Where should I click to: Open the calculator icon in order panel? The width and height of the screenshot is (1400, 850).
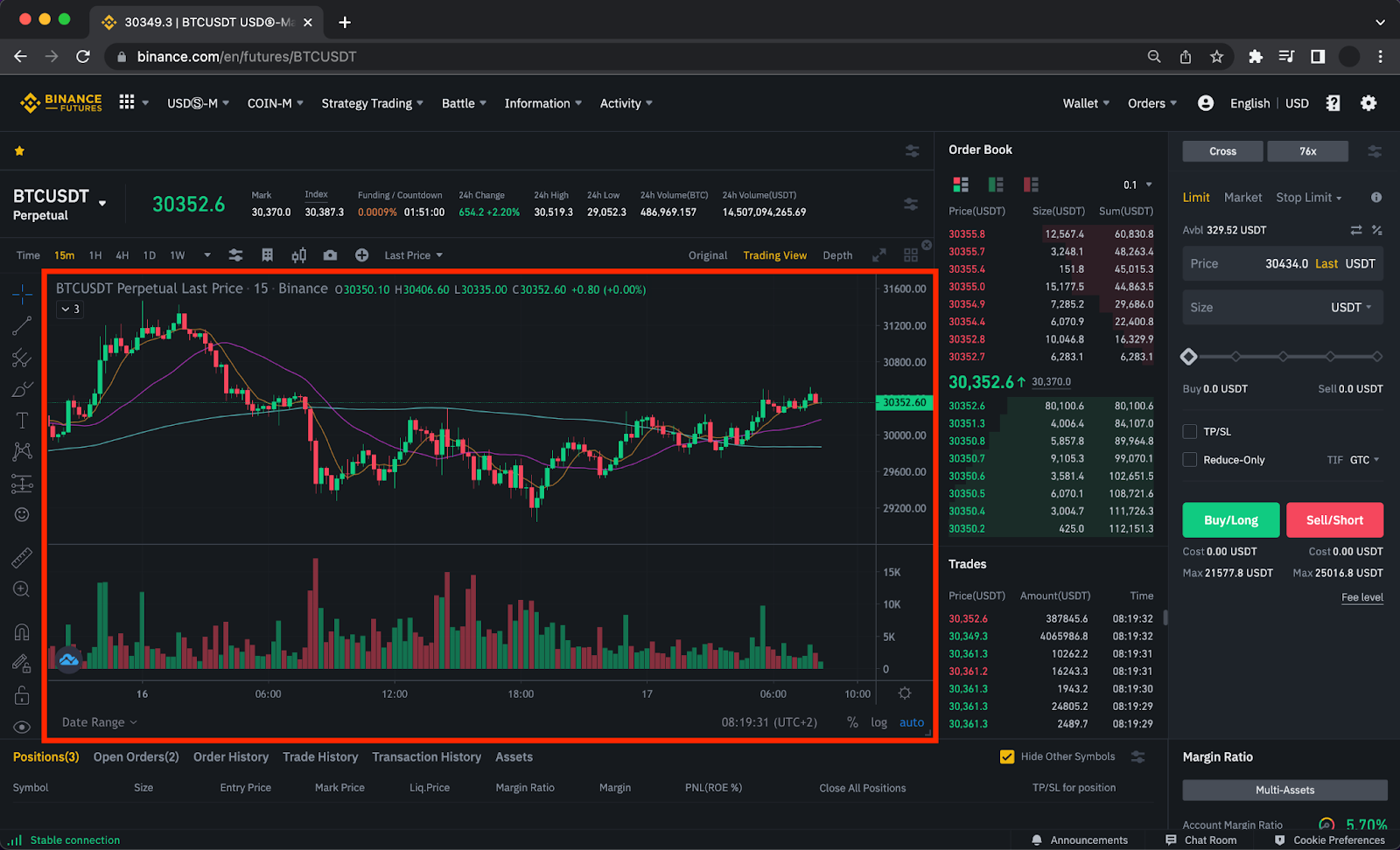click(x=1376, y=230)
